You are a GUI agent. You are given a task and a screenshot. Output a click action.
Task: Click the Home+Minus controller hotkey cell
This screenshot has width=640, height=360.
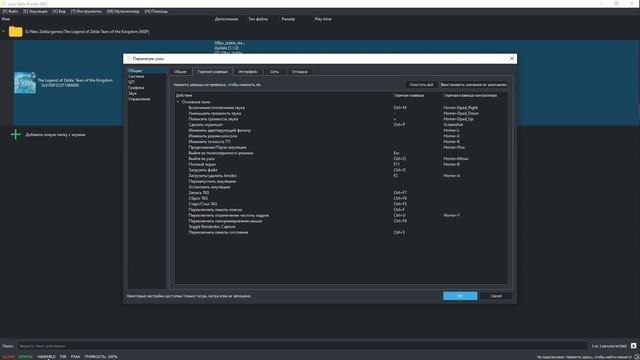pos(456,159)
